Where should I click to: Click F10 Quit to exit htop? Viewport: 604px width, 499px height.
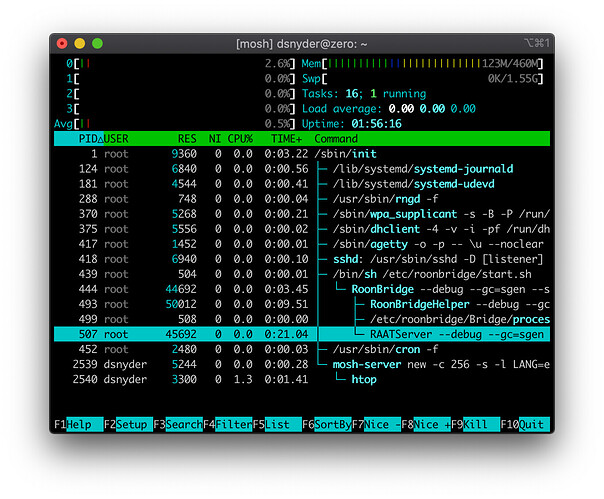(x=525, y=424)
